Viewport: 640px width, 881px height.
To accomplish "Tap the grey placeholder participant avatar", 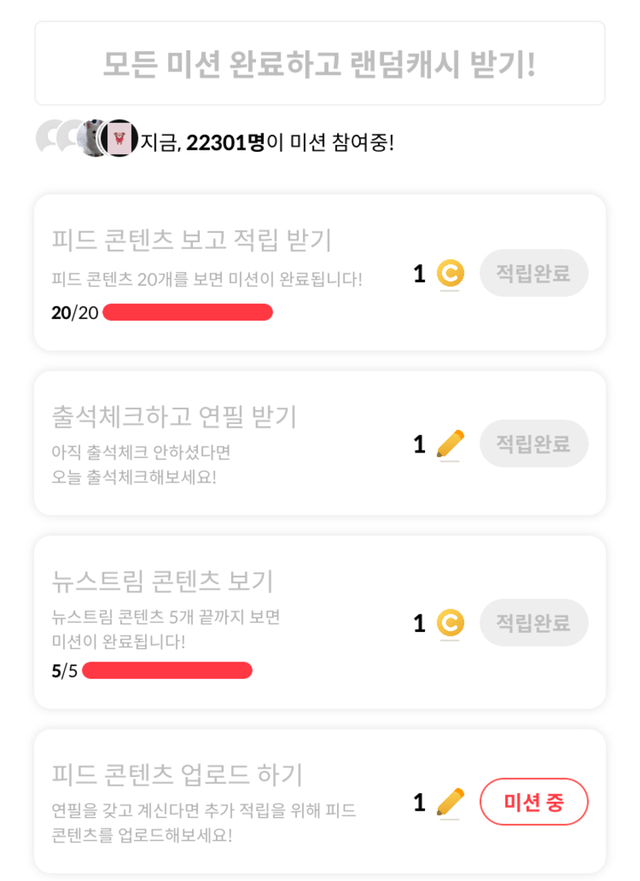I will point(50,137).
